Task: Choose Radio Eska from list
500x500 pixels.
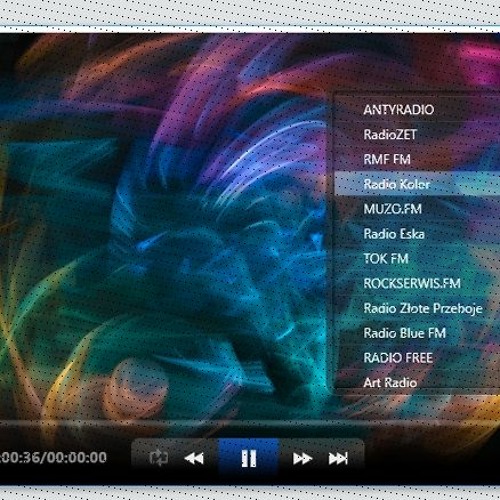Action: point(417,234)
